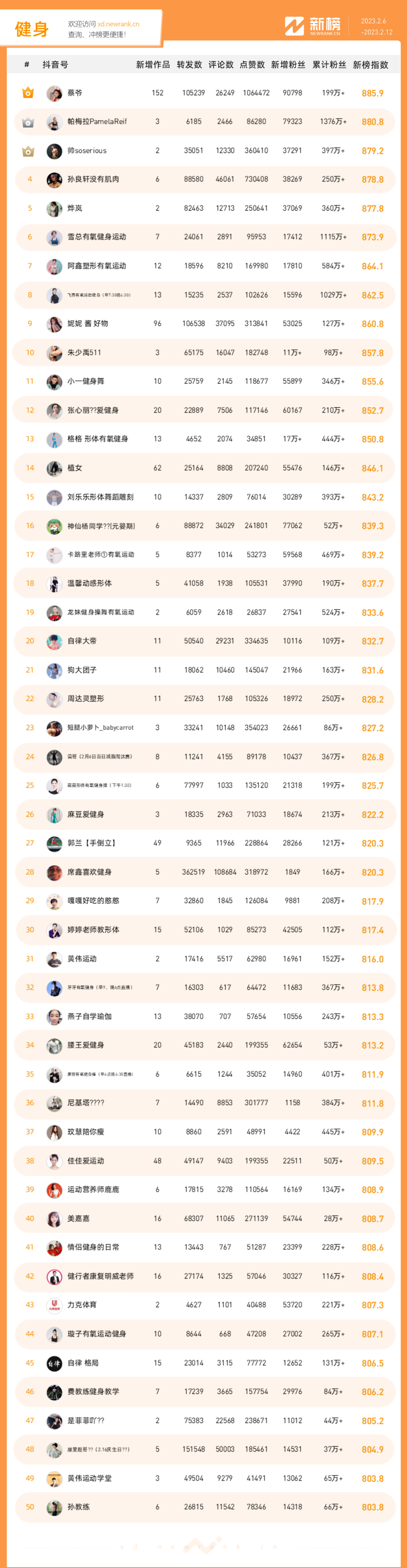Click avatar of 神仙杨同学

54,526
